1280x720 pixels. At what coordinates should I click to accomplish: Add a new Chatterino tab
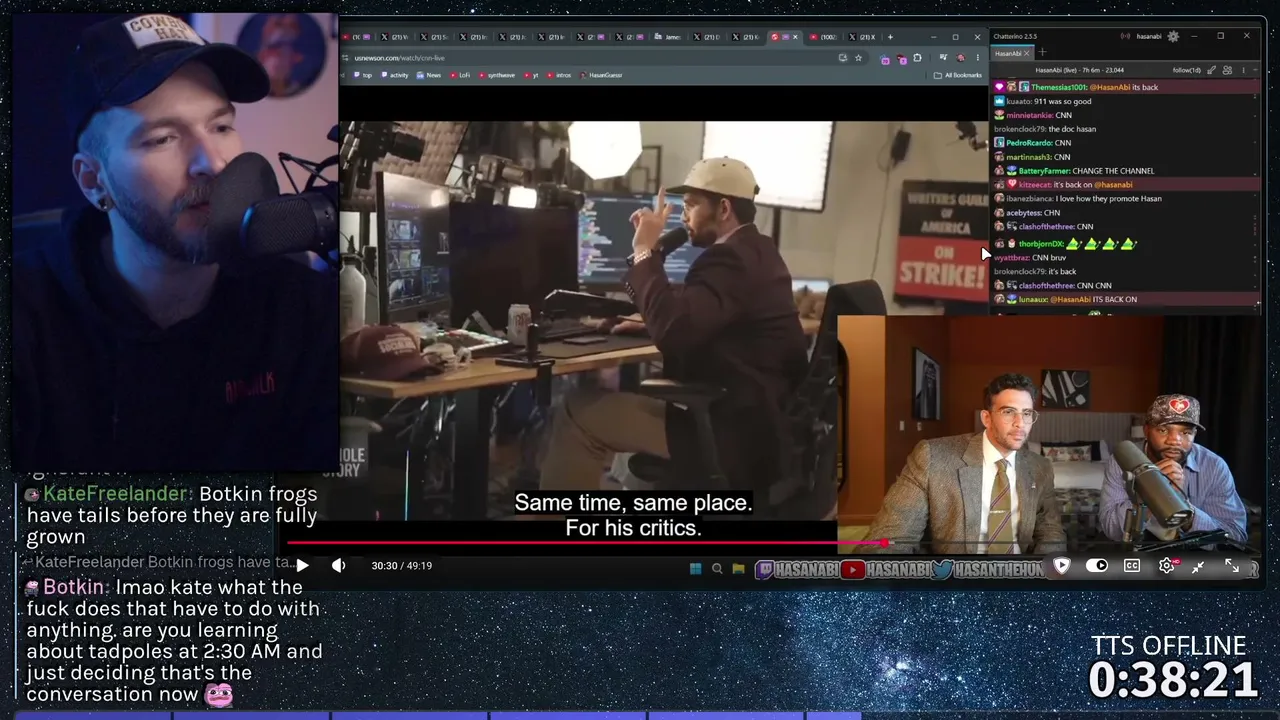(1042, 53)
